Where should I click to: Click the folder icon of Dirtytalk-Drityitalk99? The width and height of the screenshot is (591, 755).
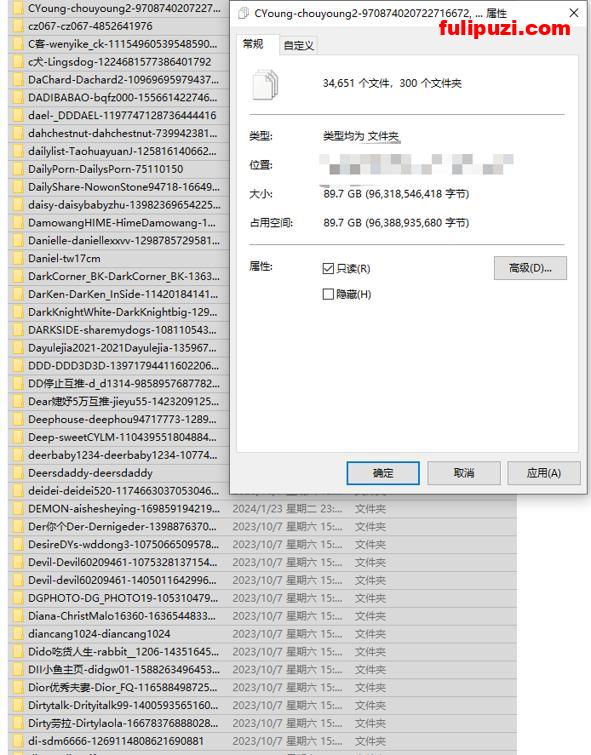pyautogui.click(x=18, y=705)
